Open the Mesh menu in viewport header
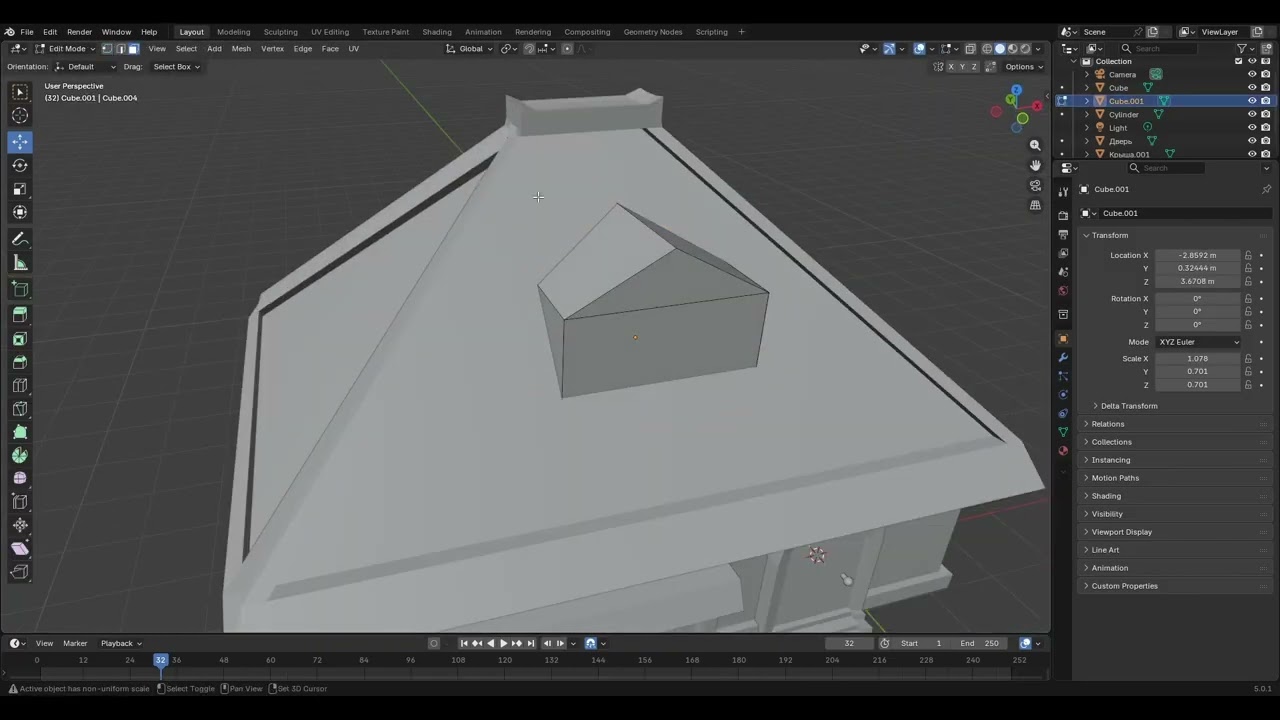Image resolution: width=1280 pixels, height=720 pixels. pyautogui.click(x=241, y=48)
